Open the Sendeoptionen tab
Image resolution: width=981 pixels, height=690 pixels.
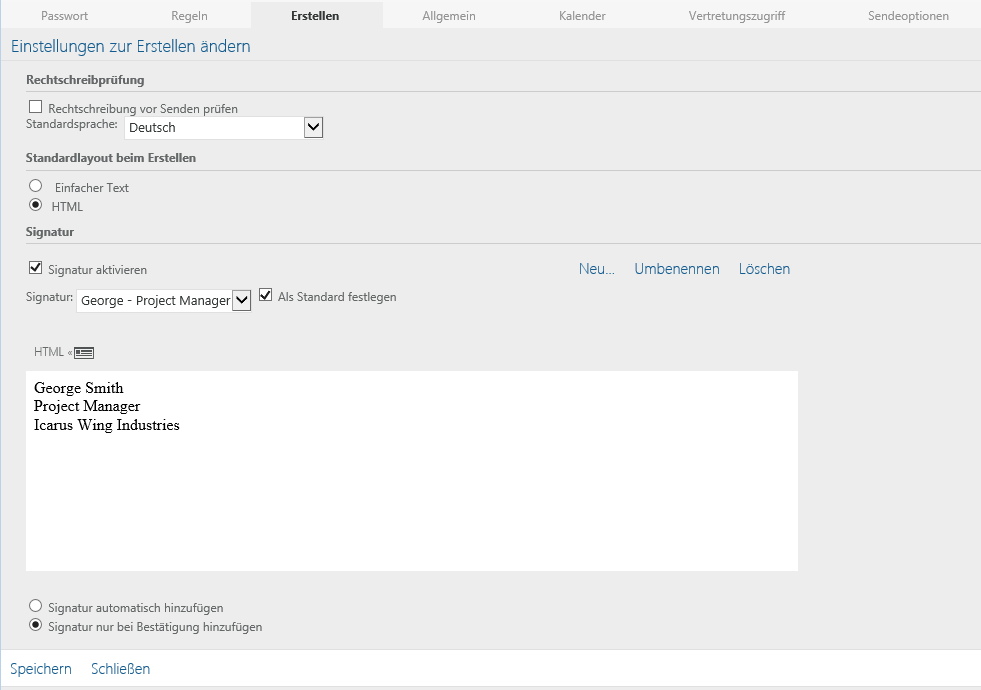[x=908, y=16]
